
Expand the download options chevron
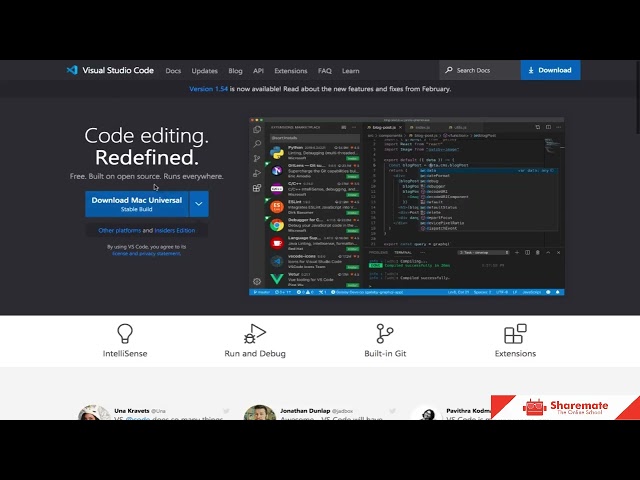pyautogui.click(x=199, y=204)
